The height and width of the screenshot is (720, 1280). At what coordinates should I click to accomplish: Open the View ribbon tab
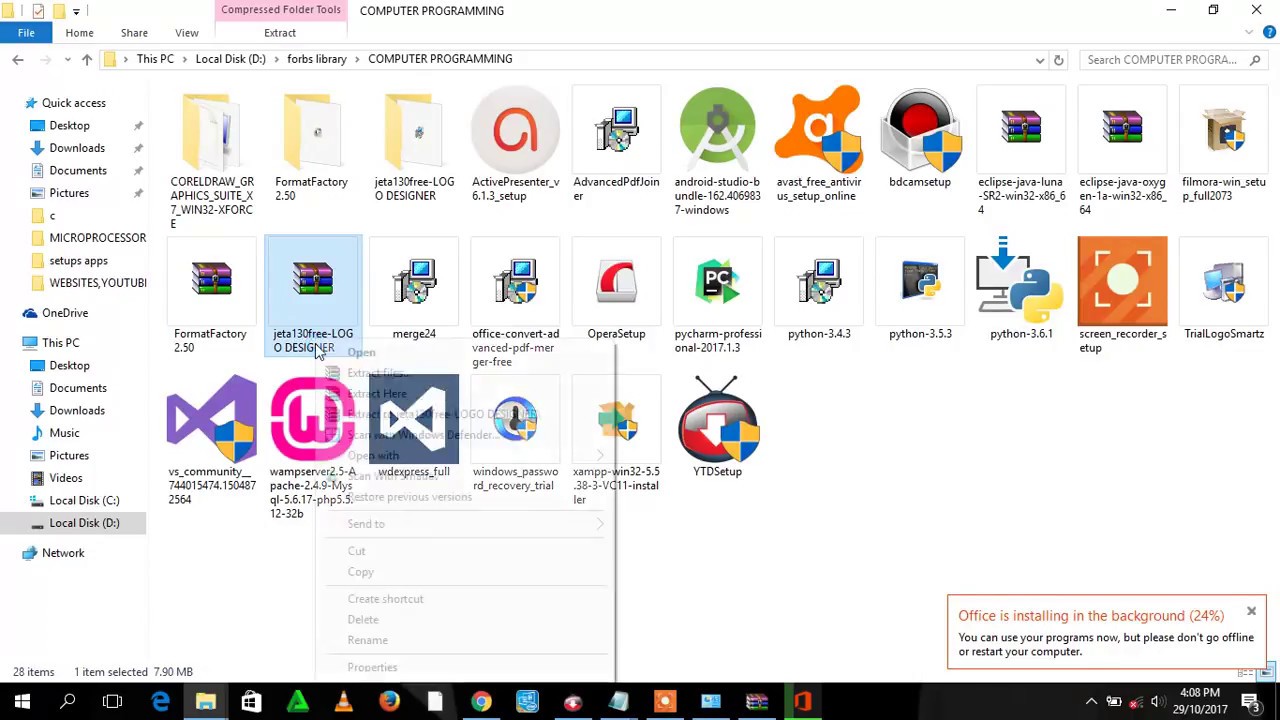point(186,33)
